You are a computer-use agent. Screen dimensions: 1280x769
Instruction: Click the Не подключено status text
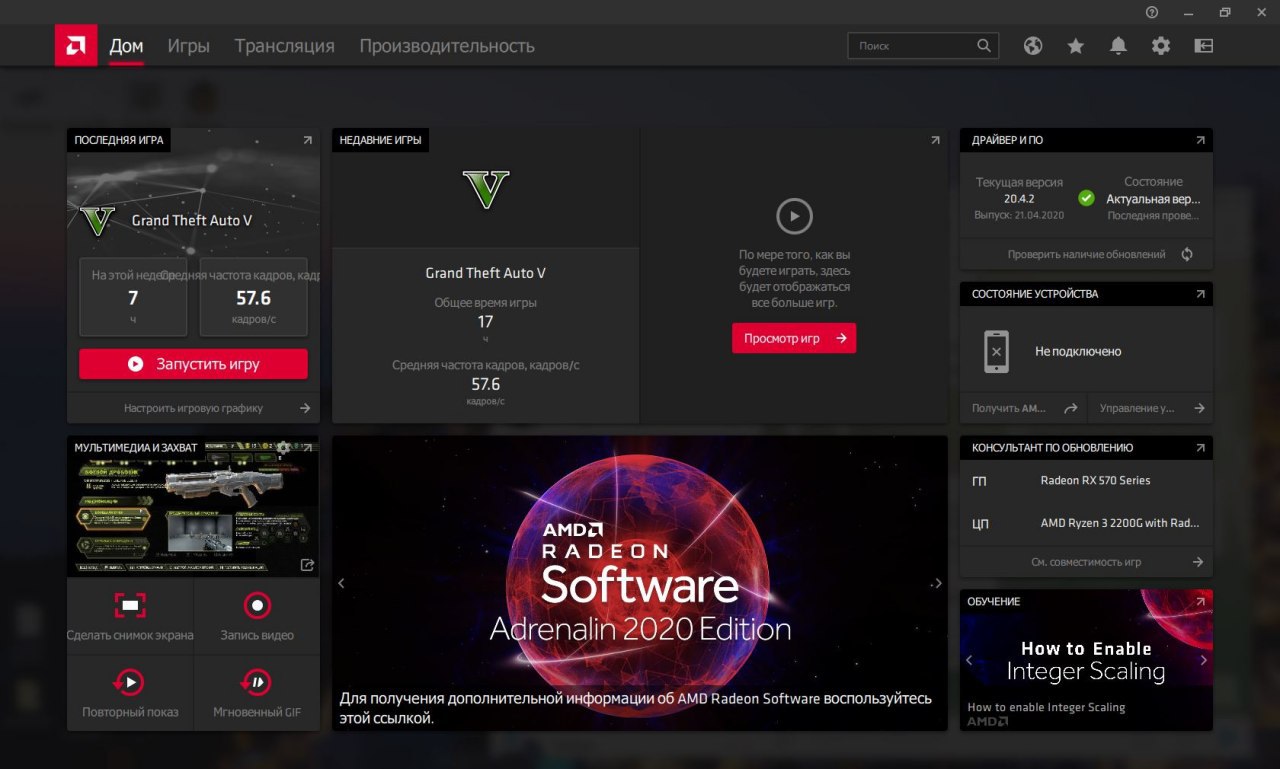point(1078,352)
